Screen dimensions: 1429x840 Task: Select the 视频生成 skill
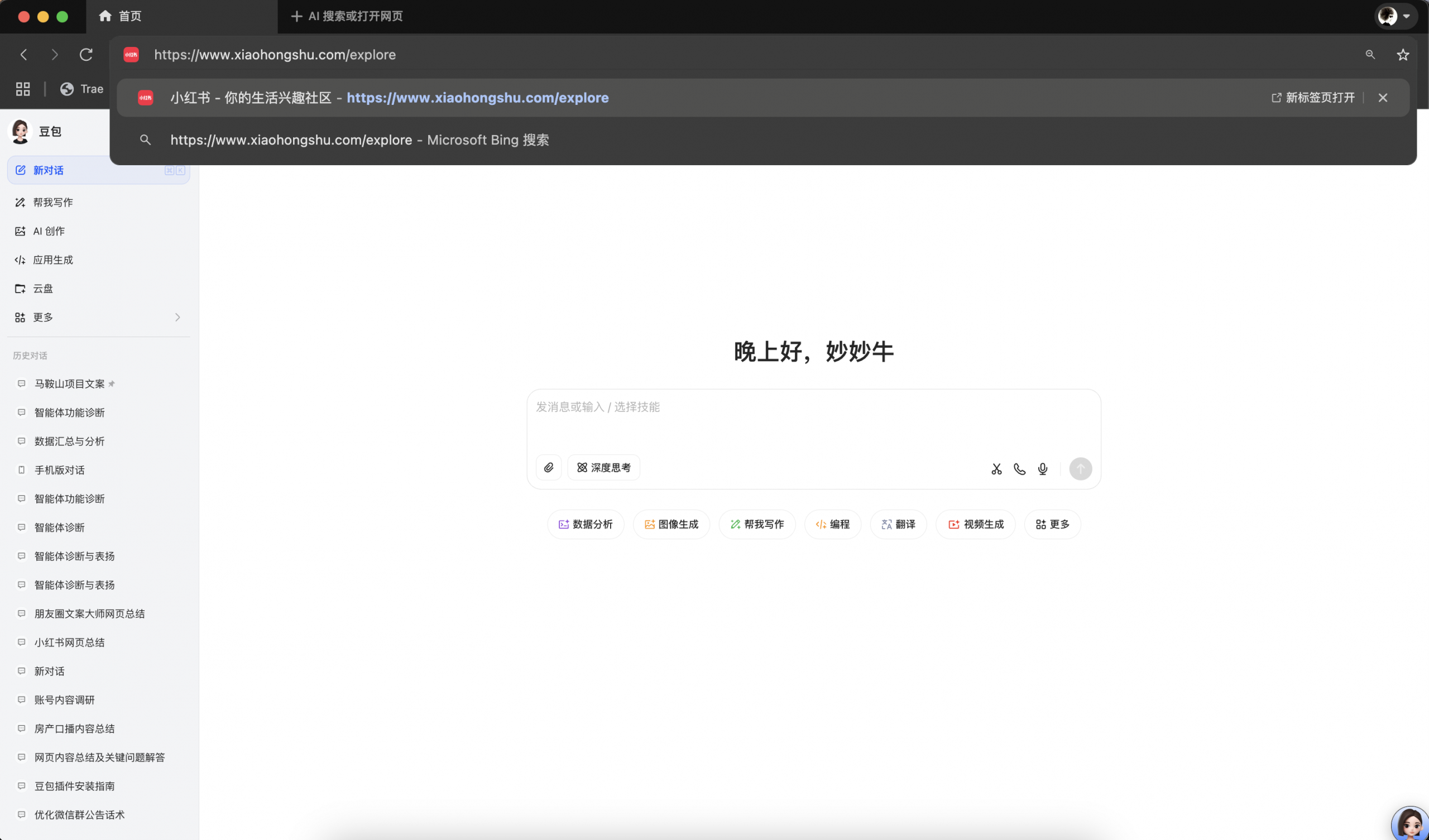pyautogui.click(x=975, y=524)
